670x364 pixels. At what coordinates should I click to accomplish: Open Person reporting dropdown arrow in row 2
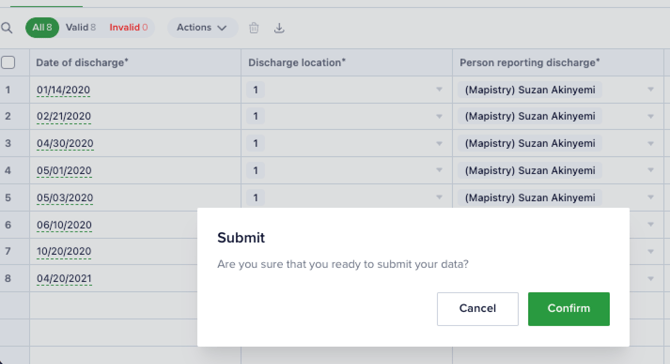[x=650, y=116]
